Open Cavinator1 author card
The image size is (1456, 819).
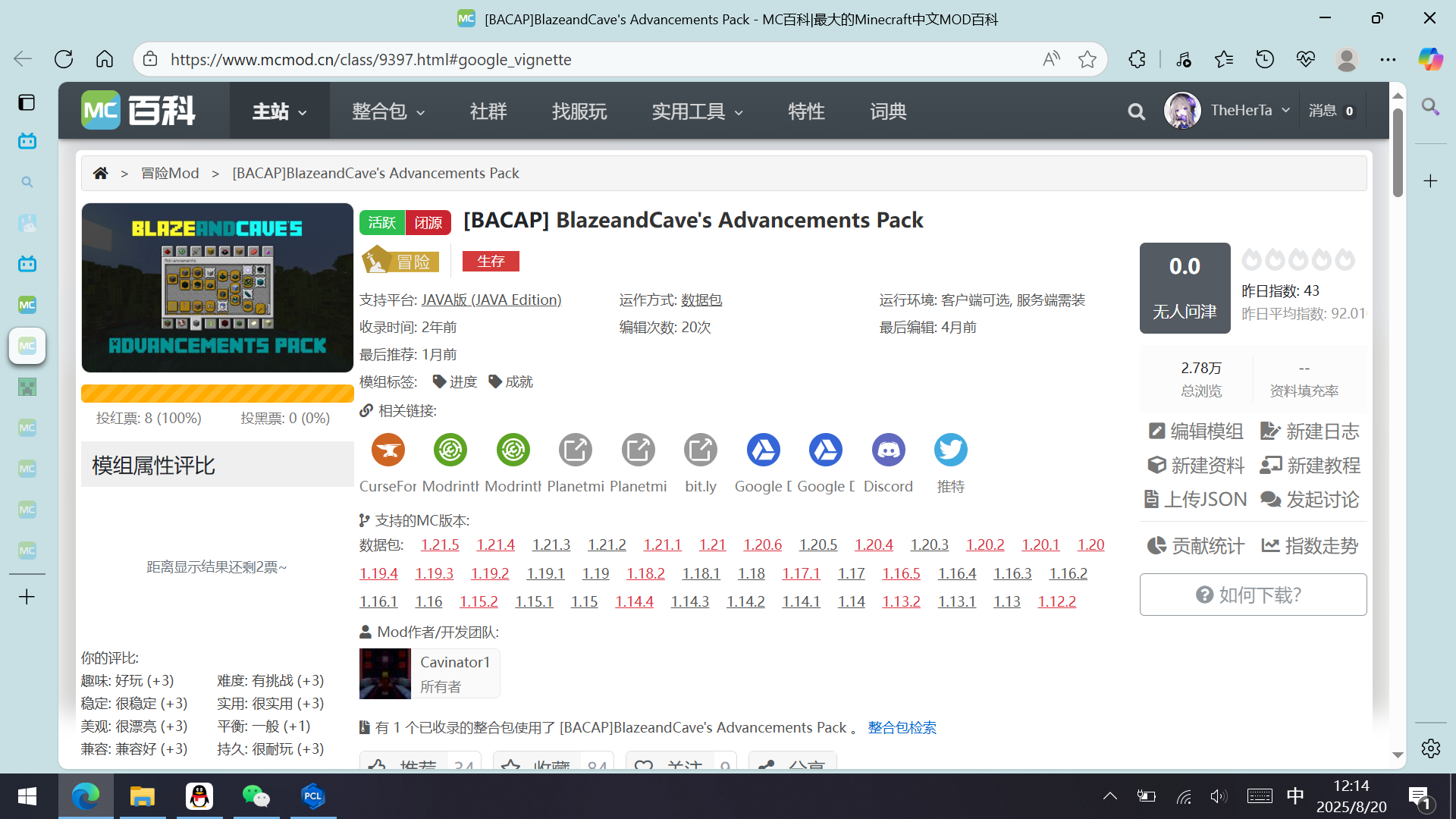[x=429, y=673]
